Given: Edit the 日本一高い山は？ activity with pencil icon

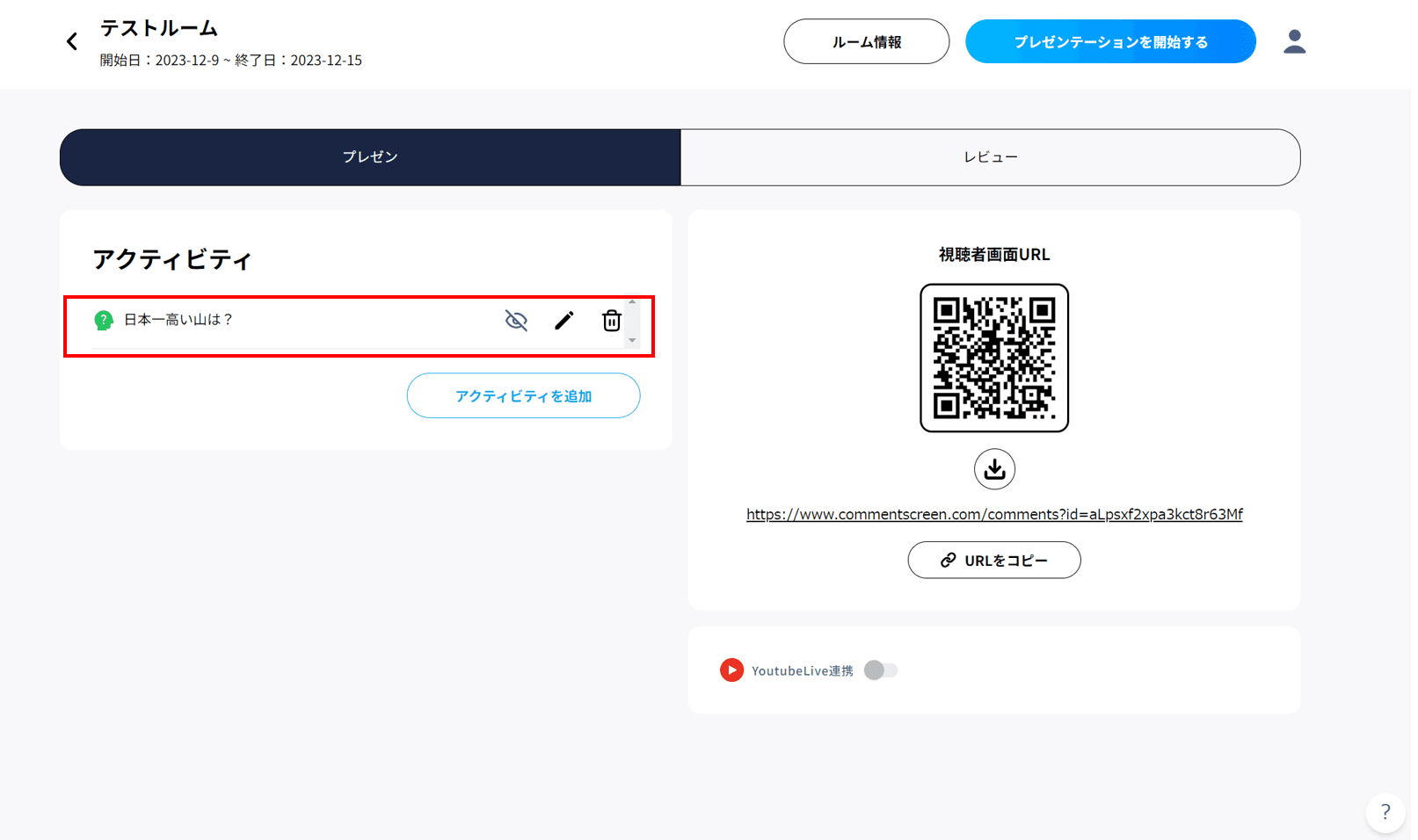Looking at the screenshot, I should [564, 321].
